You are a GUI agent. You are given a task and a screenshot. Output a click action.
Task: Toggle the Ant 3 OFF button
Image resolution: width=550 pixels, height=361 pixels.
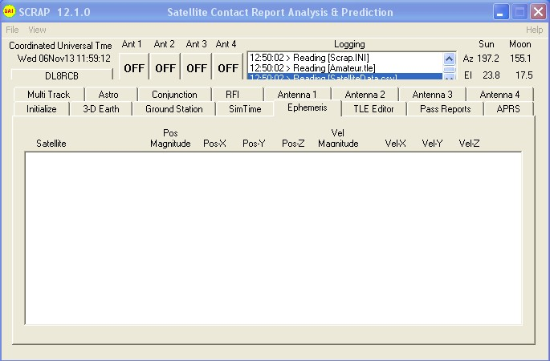pyautogui.click(x=196, y=68)
